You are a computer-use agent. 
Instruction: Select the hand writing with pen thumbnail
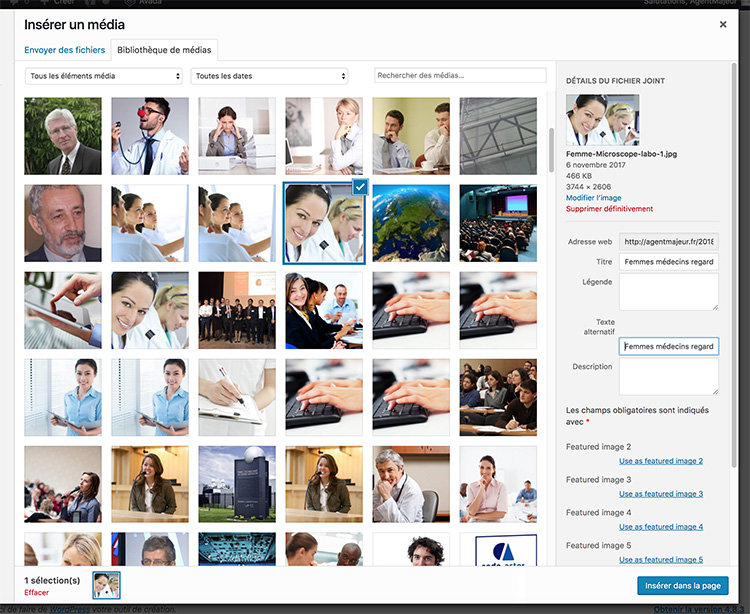[x=237, y=397]
